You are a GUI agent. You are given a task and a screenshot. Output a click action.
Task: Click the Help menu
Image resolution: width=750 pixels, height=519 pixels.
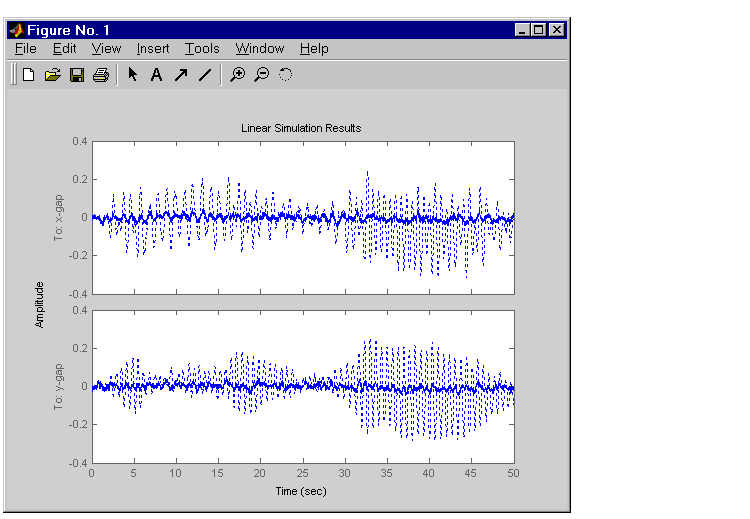pyautogui.click(x=314, y=48)
